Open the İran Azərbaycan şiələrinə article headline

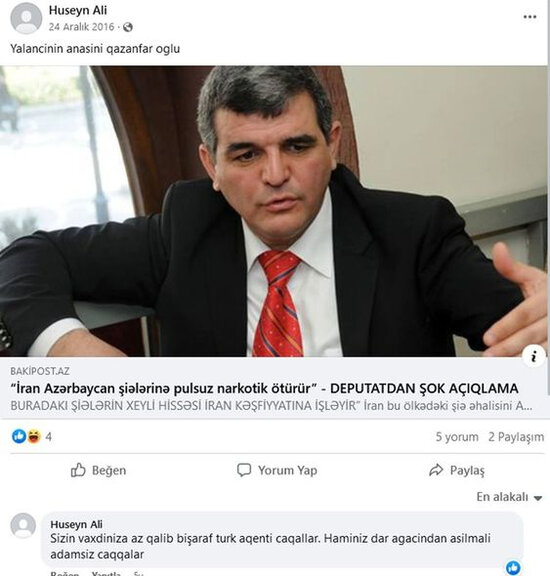pos(264,388)
